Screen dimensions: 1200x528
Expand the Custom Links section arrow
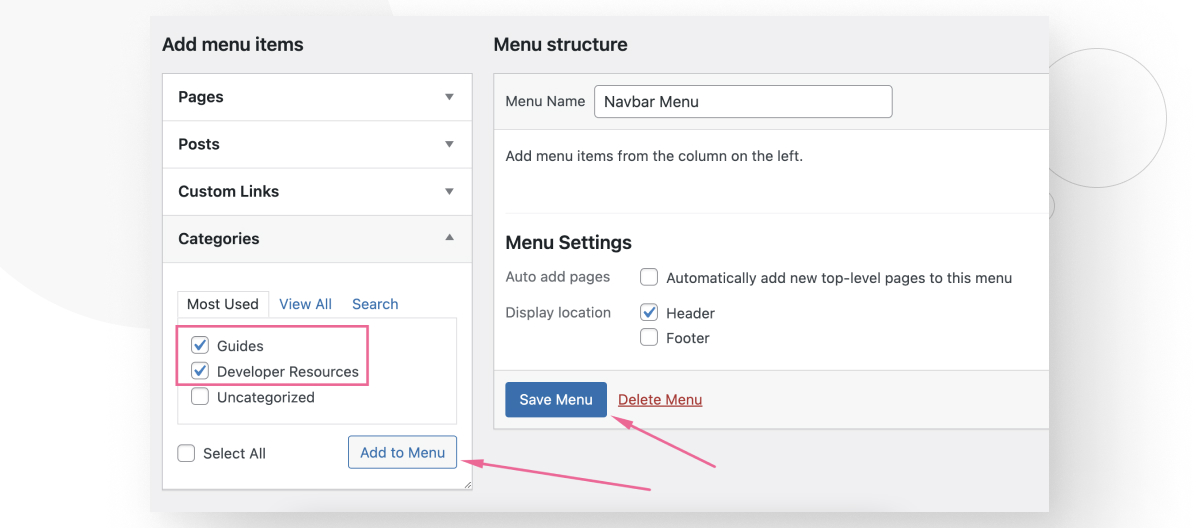pyautogui.click(x=449, y=191)
